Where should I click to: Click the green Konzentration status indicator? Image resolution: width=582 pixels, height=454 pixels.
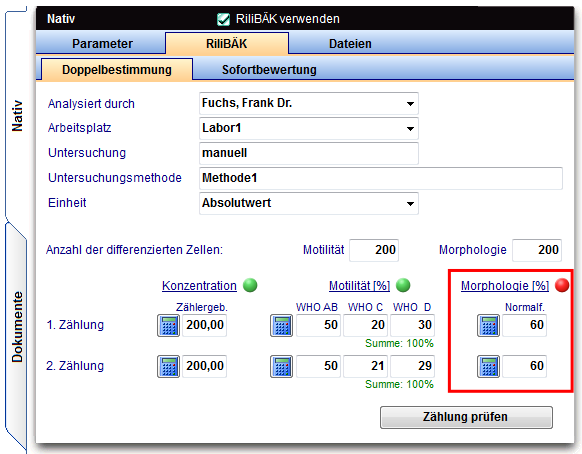point(250,285)
